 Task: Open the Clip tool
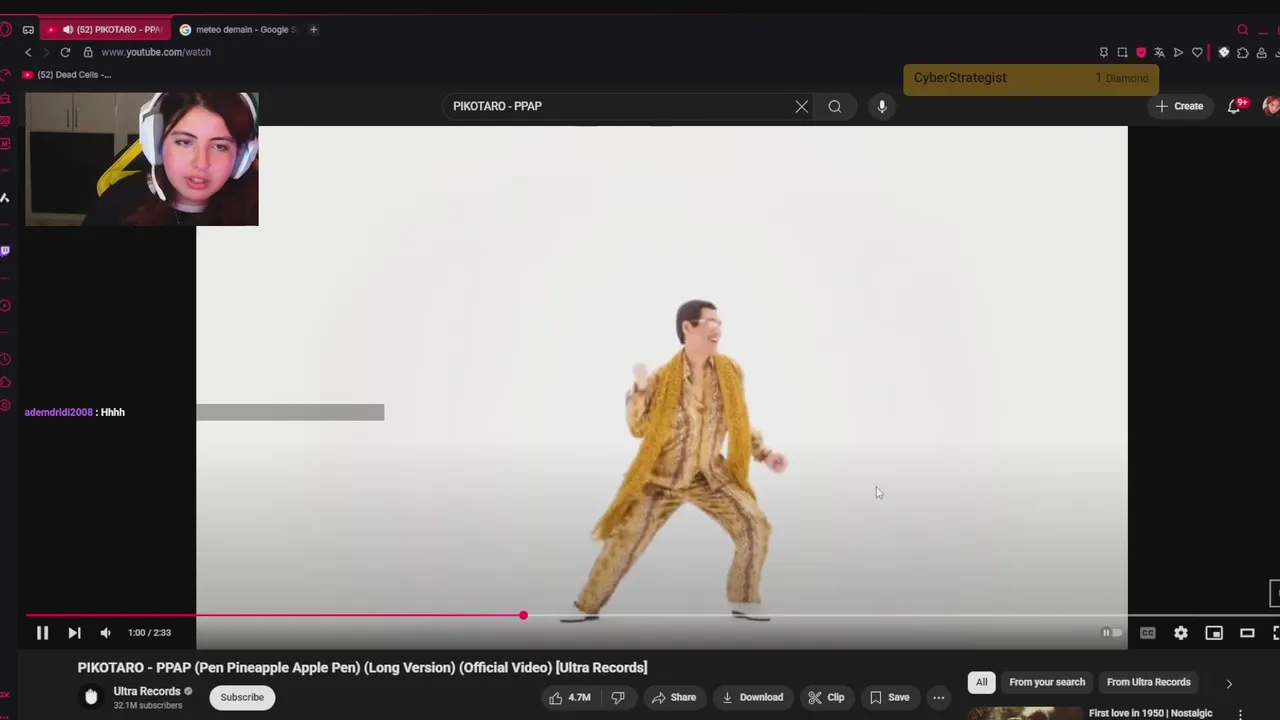point(826,698)
